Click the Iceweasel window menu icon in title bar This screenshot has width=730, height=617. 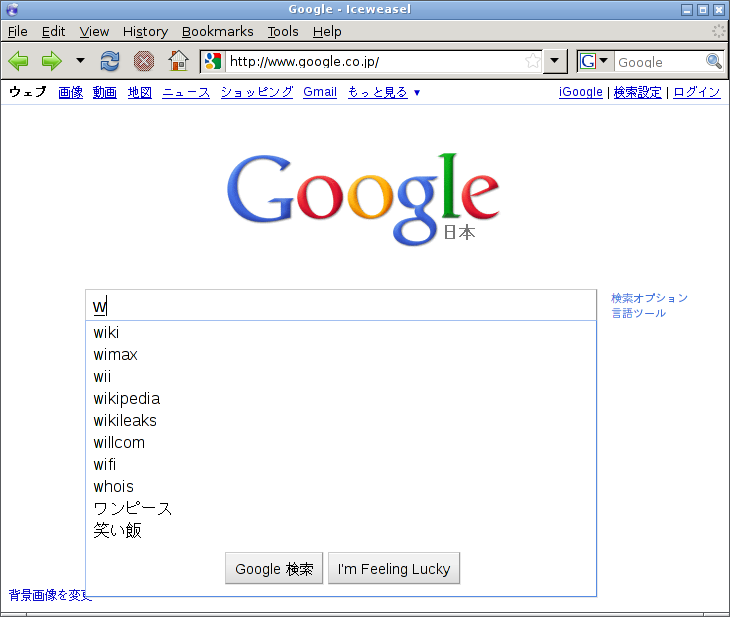pos(13,9)
